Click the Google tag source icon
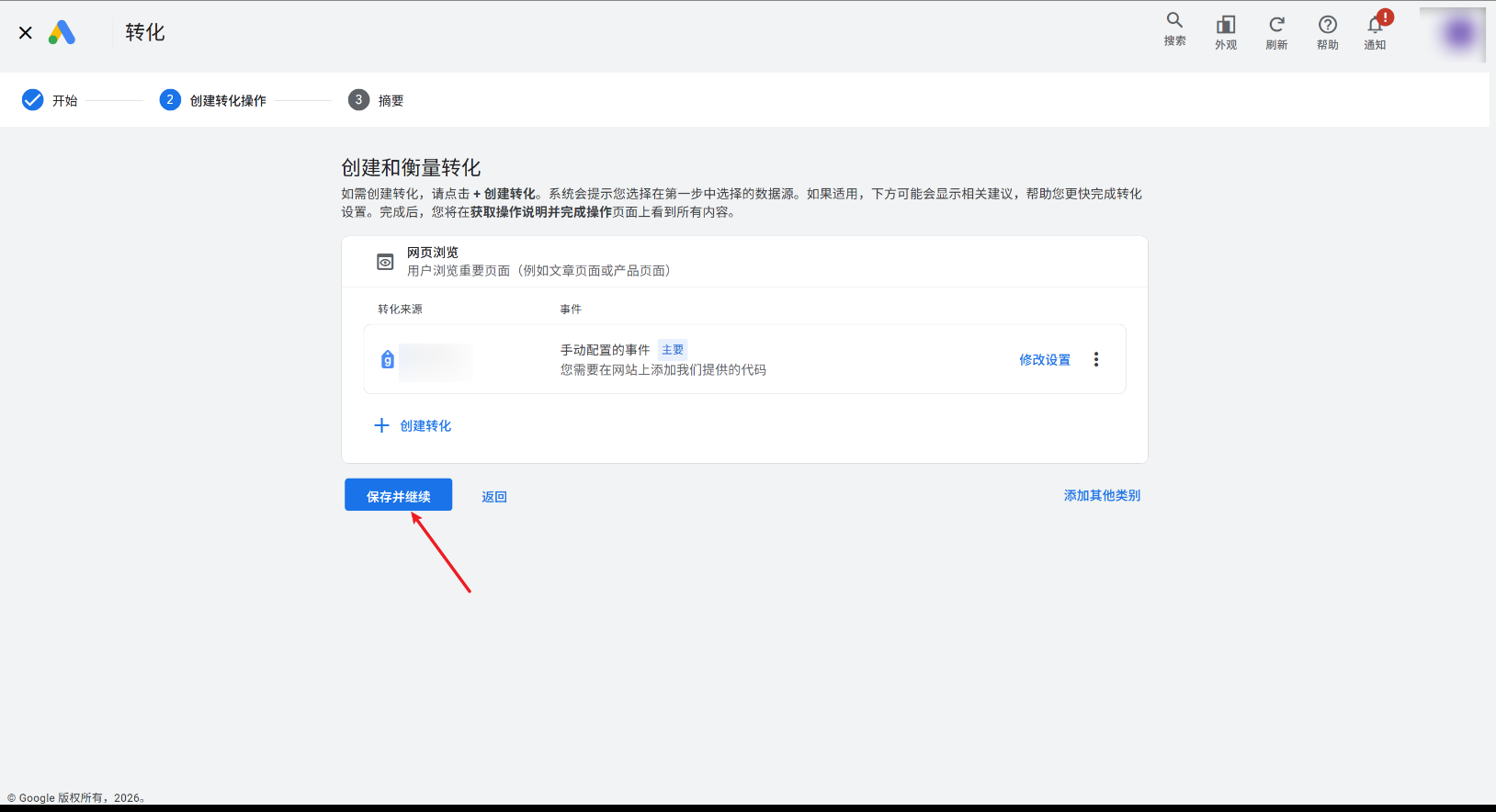This screenshot has width=1496, height=812. pos(388,359)
